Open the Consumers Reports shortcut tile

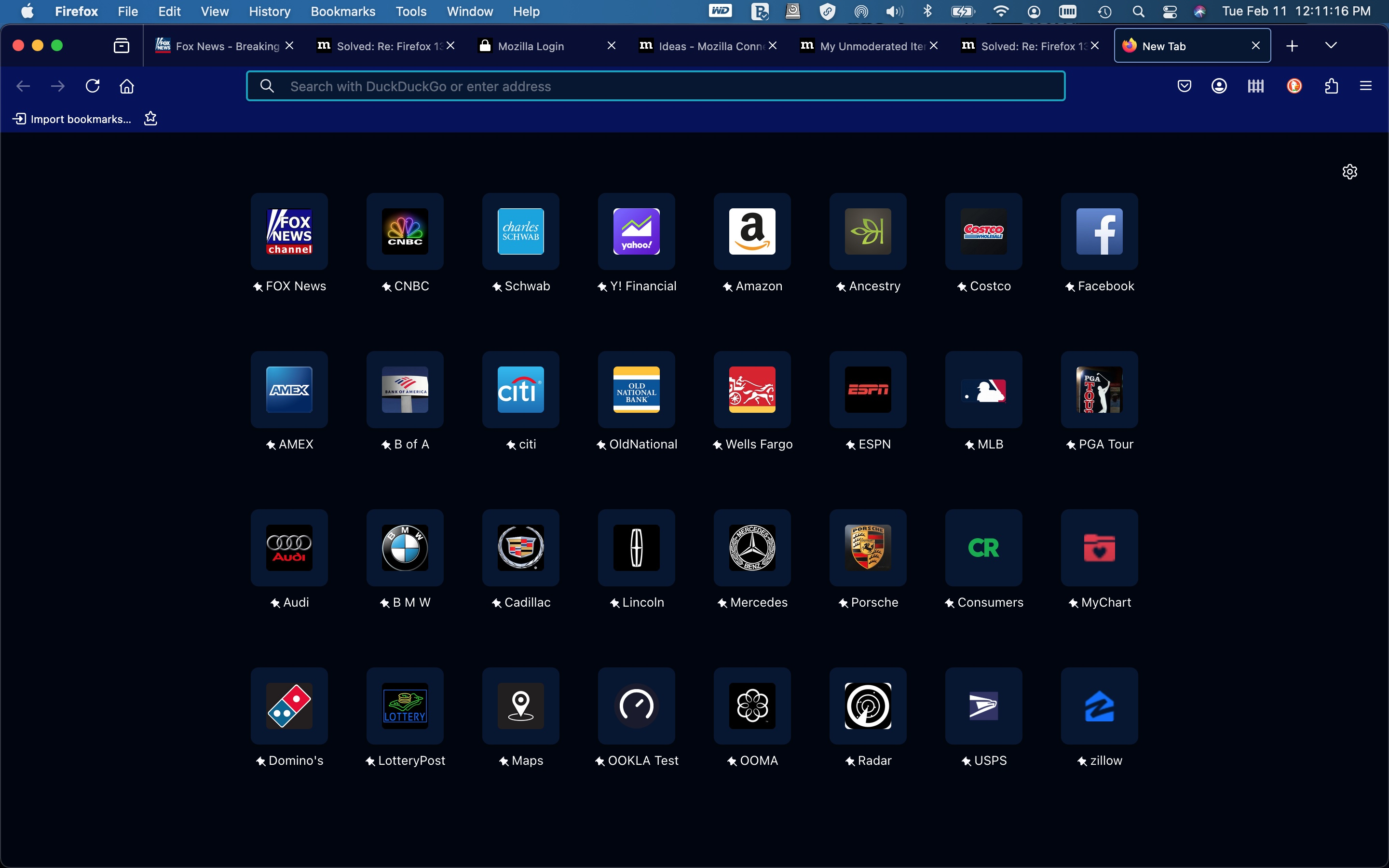coord(984,548)
